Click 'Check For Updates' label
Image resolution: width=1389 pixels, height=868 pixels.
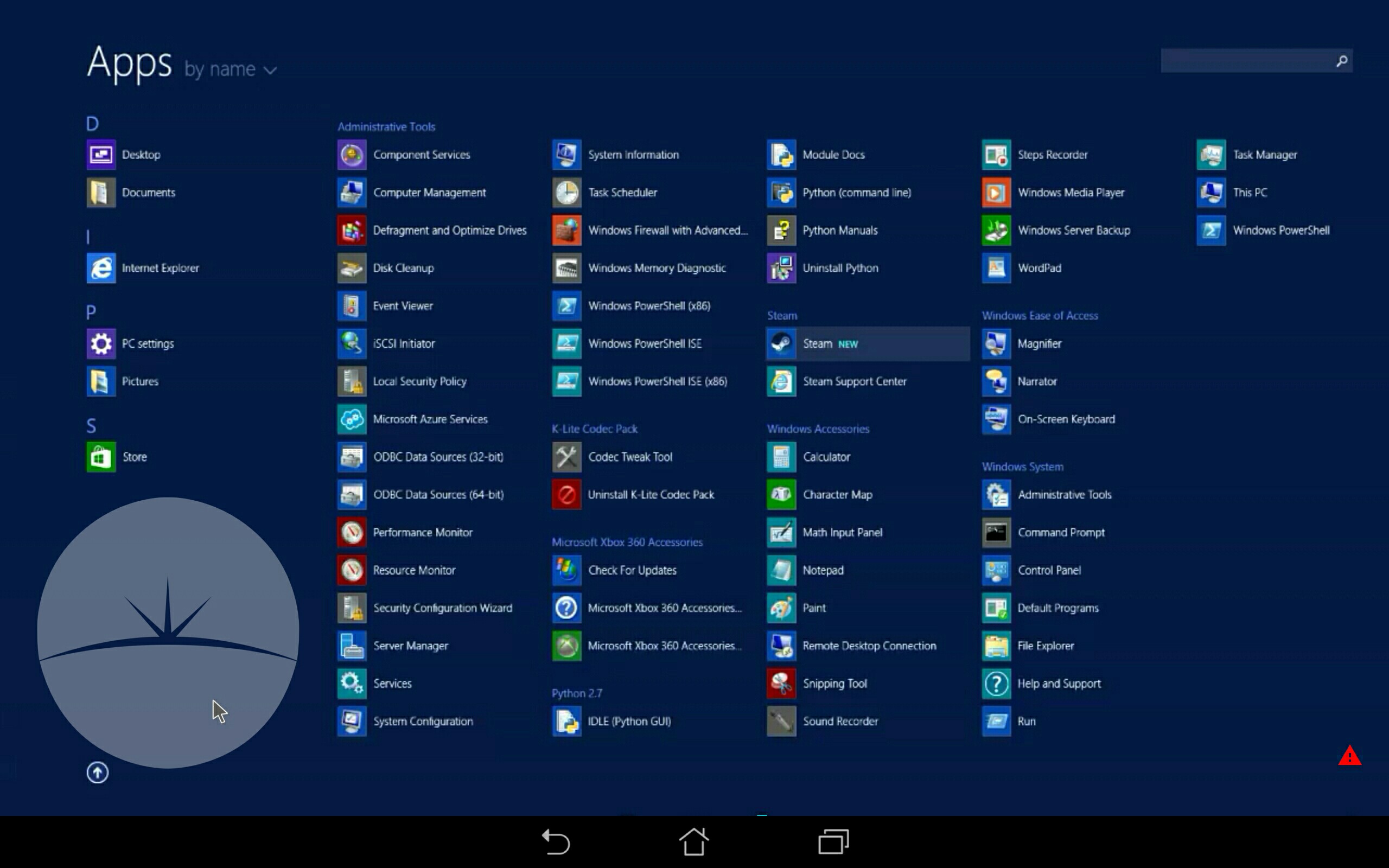[632, 571]
